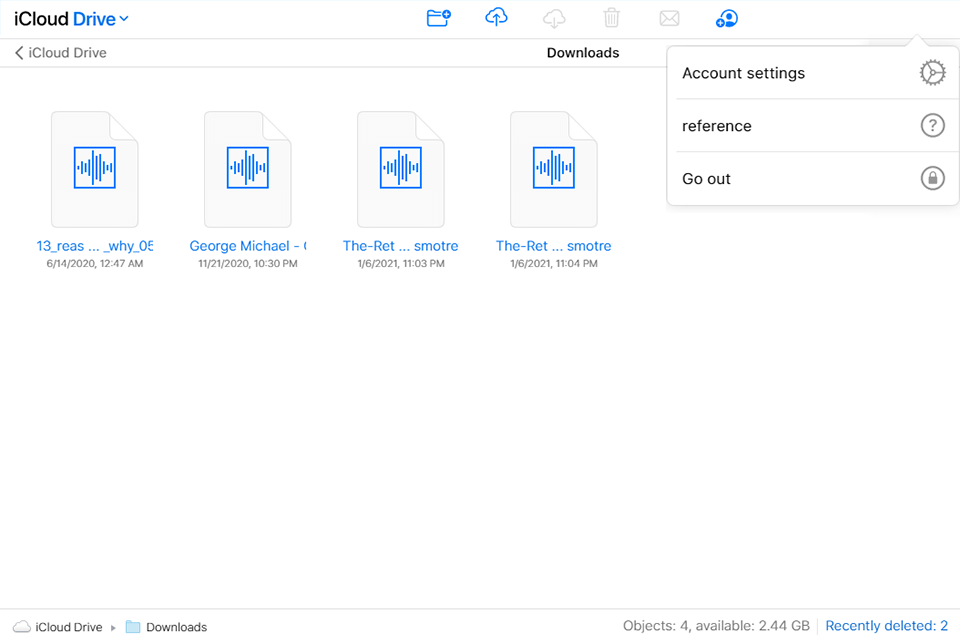Image resolution: width=960 pixels, height=640 pixels.
Task: Select The-Ret file dated 11:03 PM
Action: point(401,169)
